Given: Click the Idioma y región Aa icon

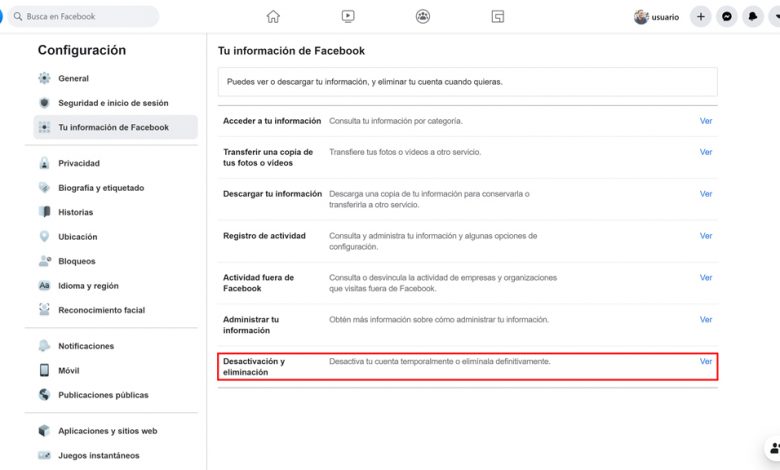Looking at the screenshot, I should coord(44,285).
